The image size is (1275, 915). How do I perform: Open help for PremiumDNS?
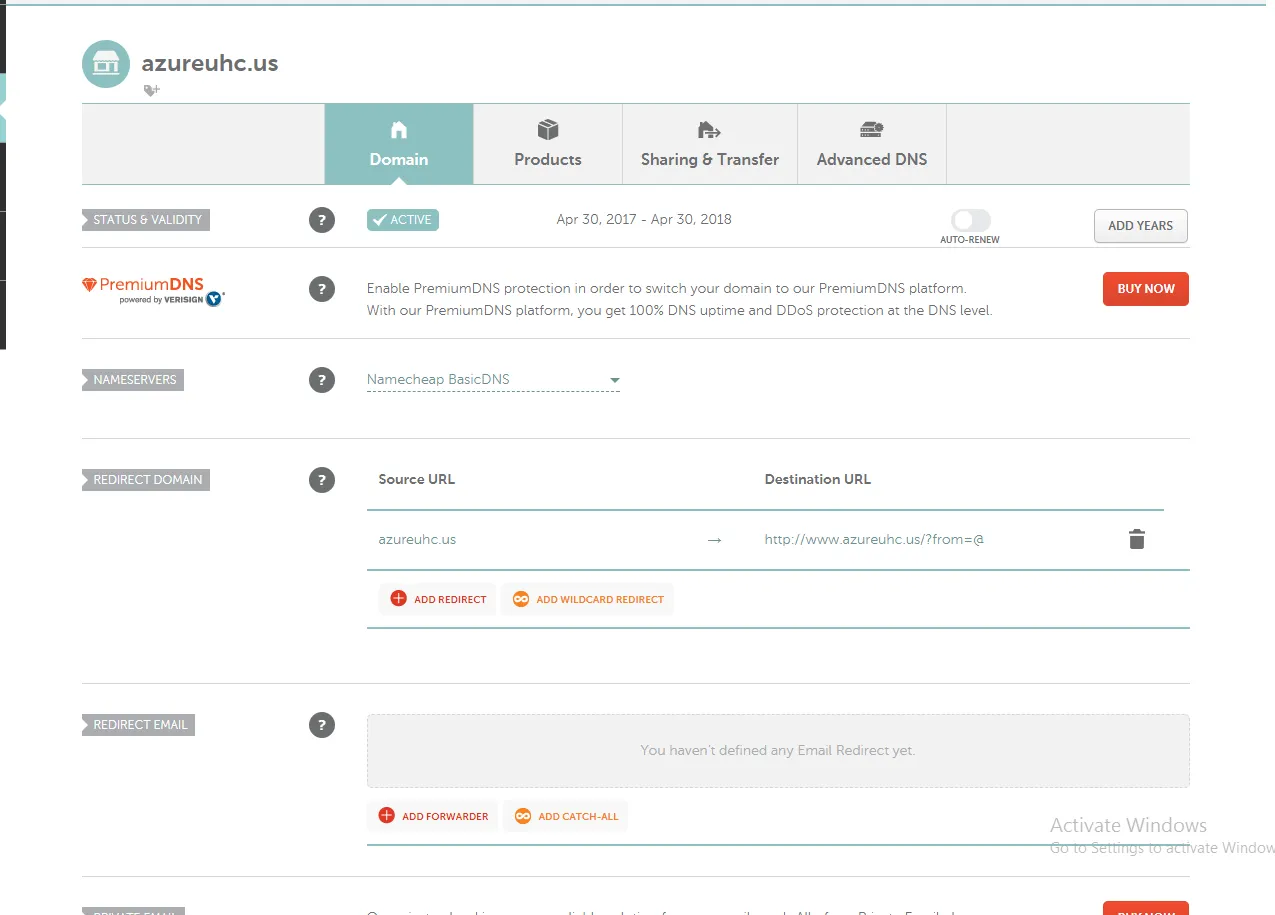click(x=321, y=290)
